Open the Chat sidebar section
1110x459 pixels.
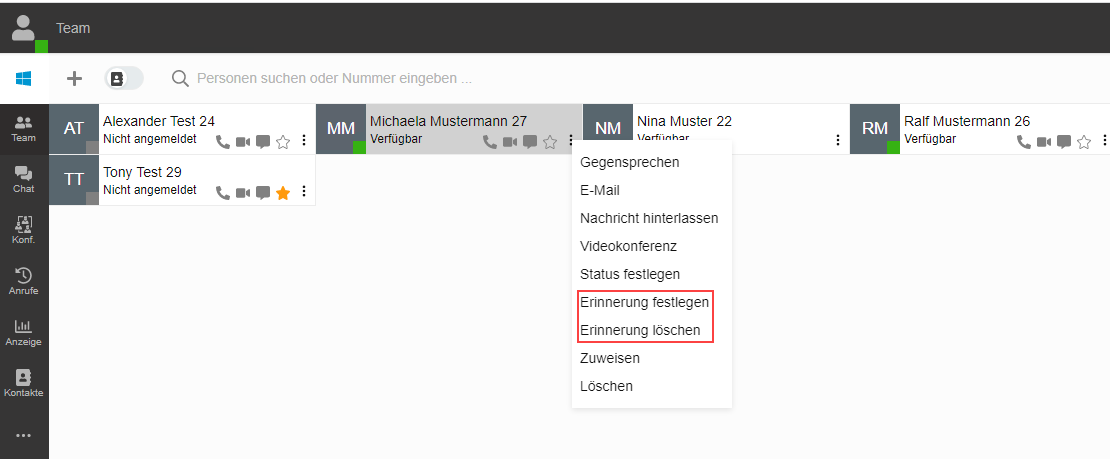24,180
